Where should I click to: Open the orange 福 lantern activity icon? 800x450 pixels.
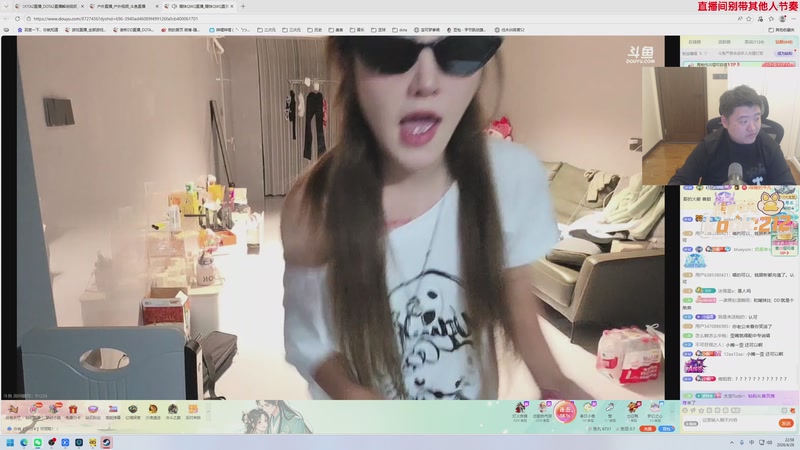(193, 411)
